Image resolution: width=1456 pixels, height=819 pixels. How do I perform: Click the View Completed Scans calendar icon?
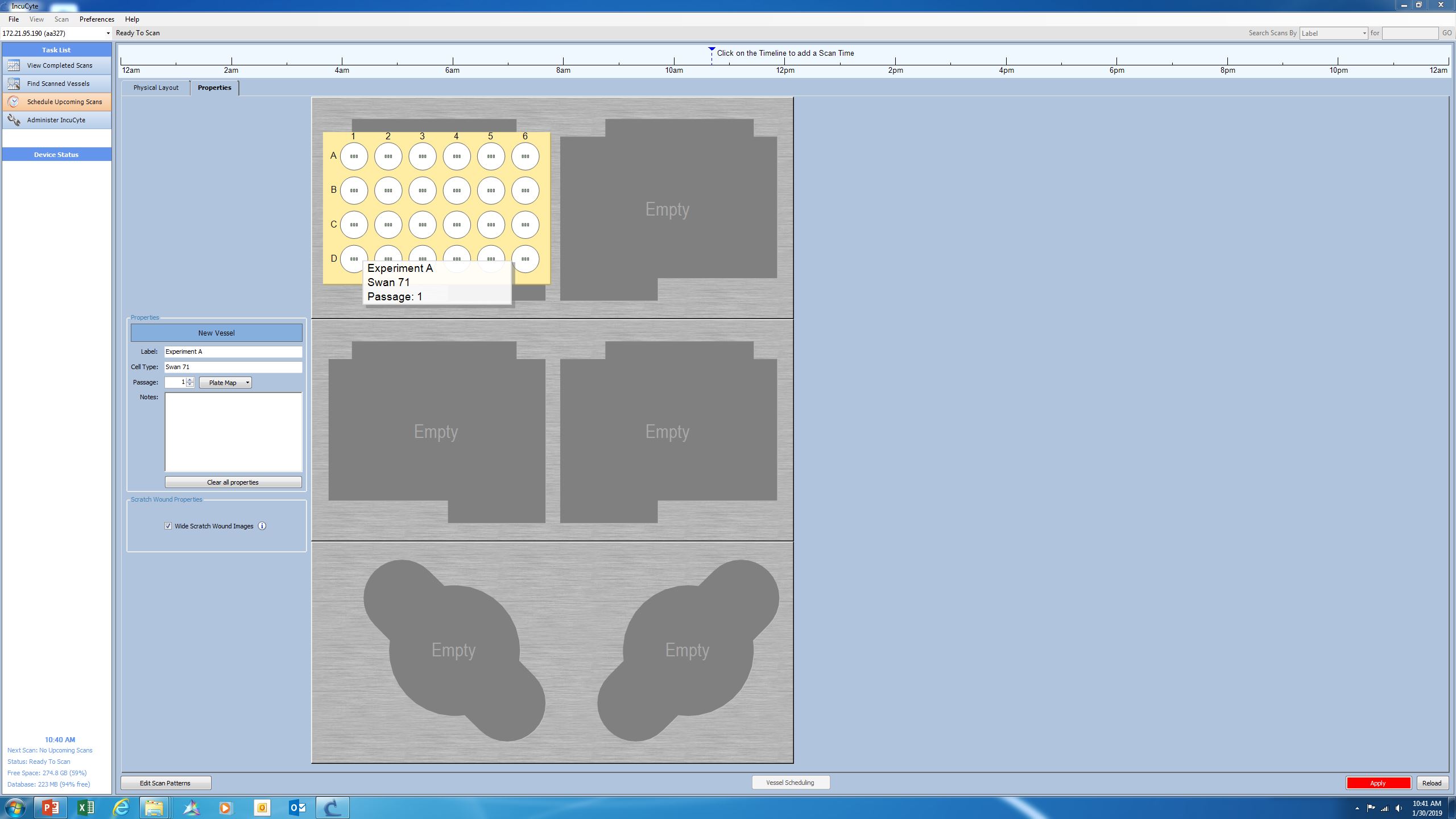(x=14, y=65)
